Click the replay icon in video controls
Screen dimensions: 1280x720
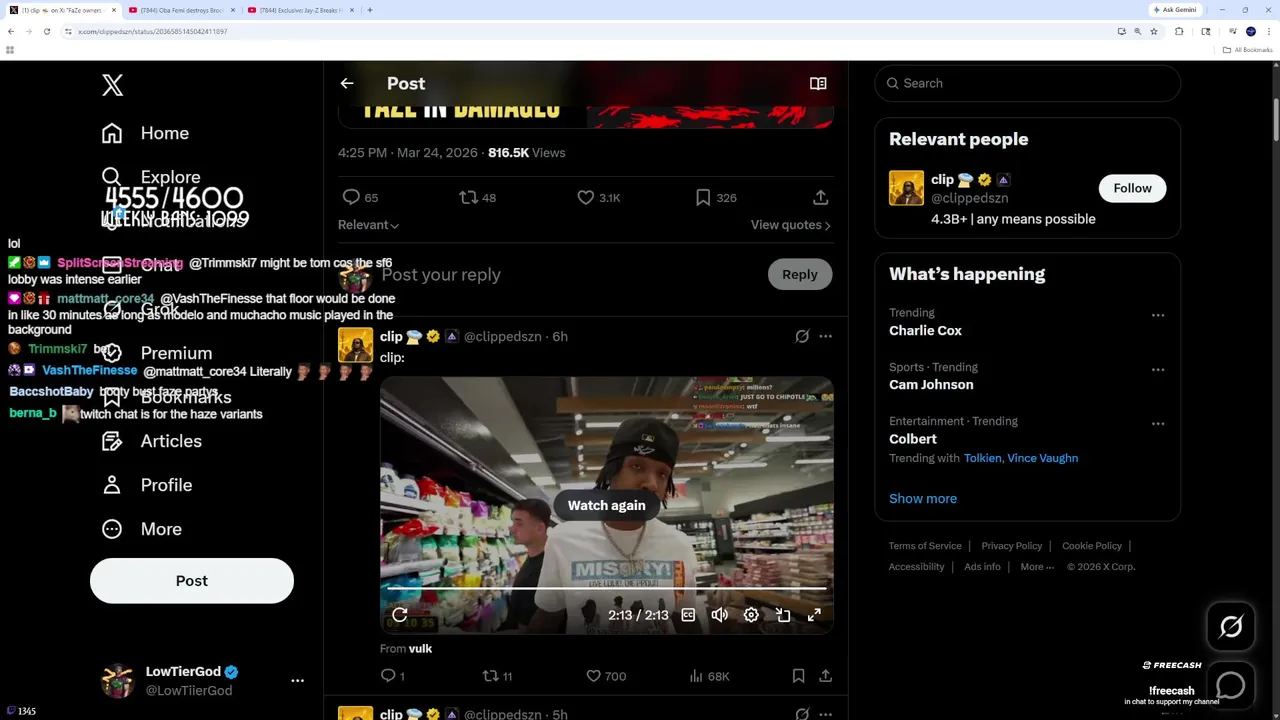point(400,615)
